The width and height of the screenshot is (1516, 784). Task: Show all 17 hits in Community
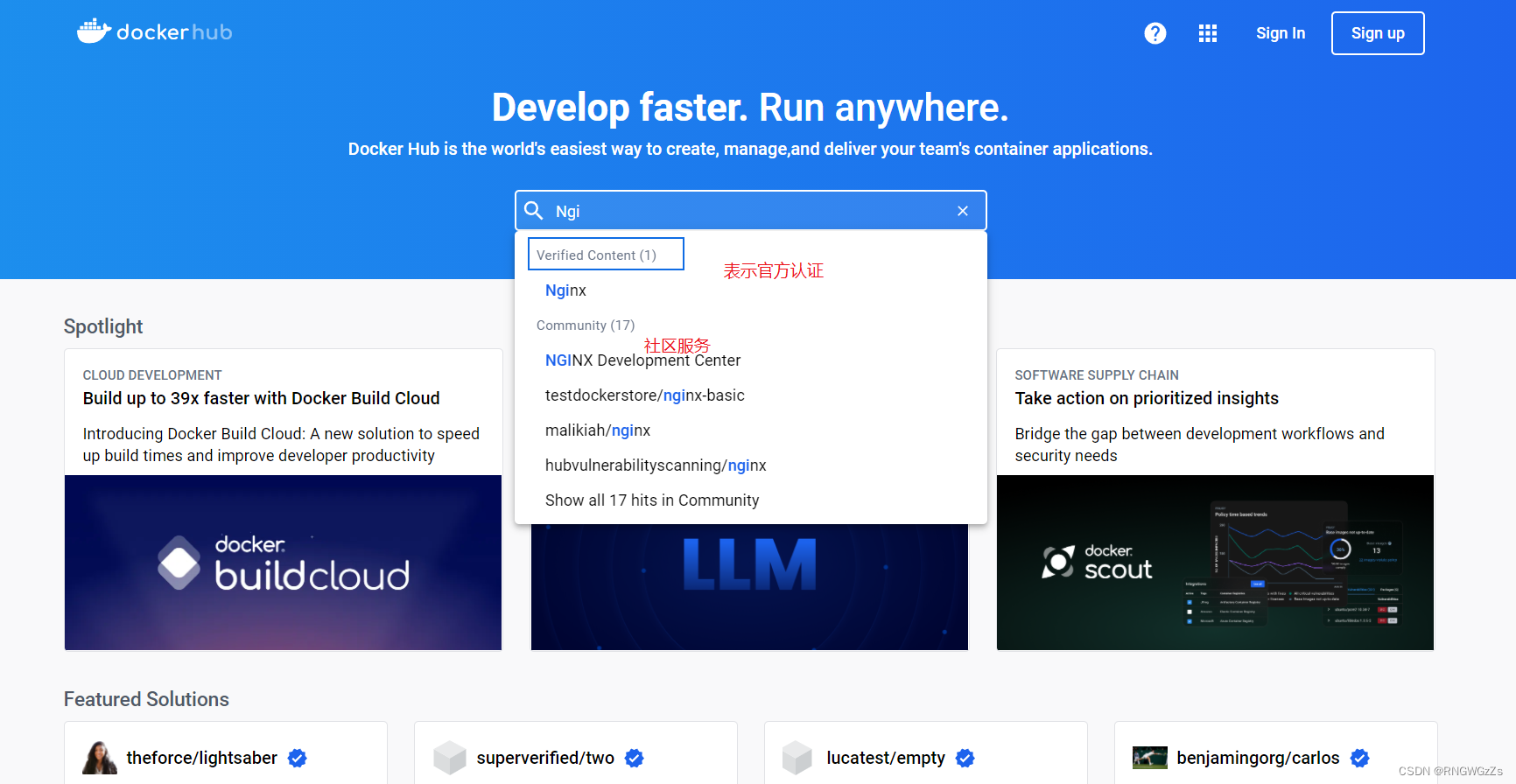coord(652,500)
